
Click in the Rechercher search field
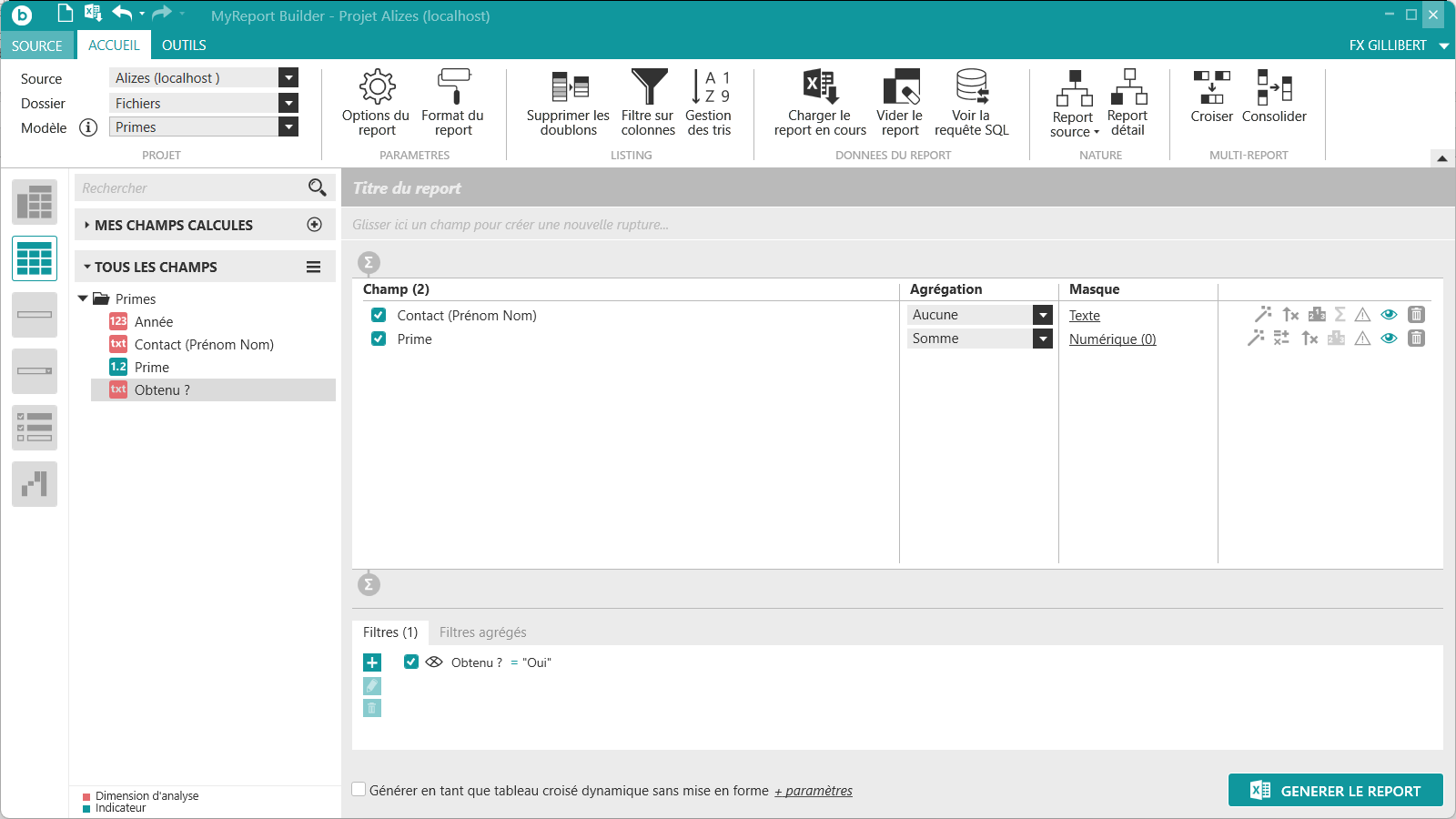tap(191, 188)
